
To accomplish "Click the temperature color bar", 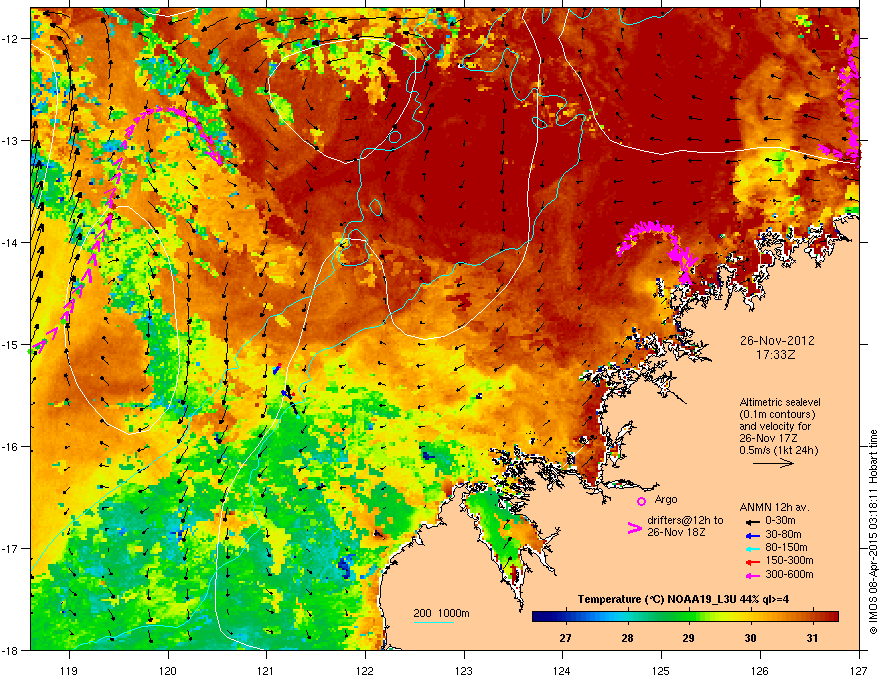I will tap(685, 617).
